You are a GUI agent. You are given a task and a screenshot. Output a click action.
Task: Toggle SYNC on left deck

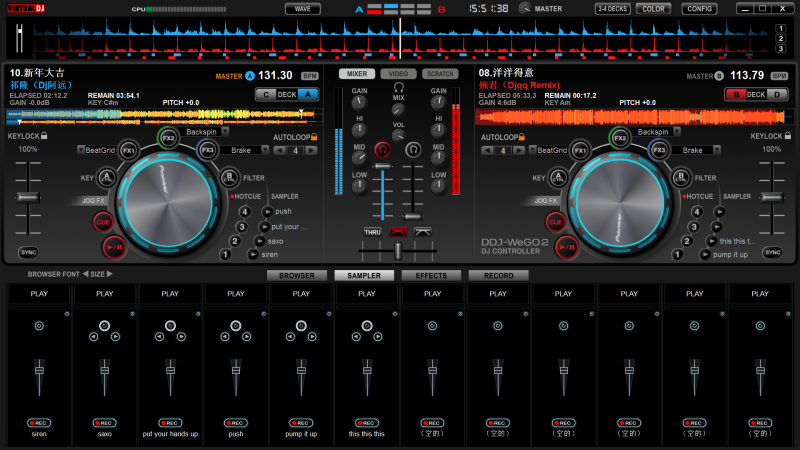(29, 252)
